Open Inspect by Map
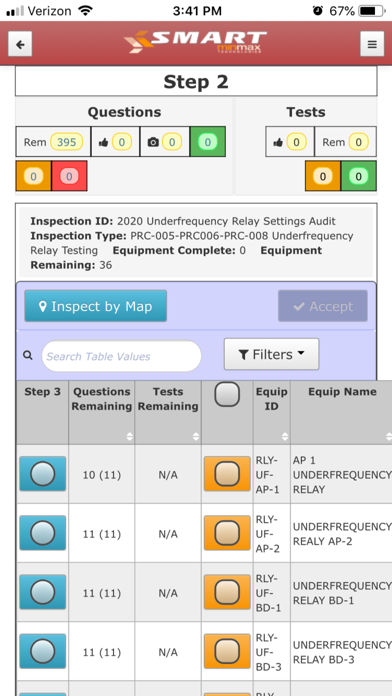 pos(96,306)
